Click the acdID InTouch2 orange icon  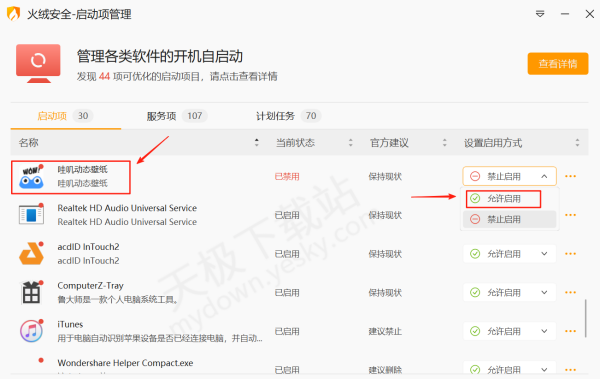(x=31, y=253)
